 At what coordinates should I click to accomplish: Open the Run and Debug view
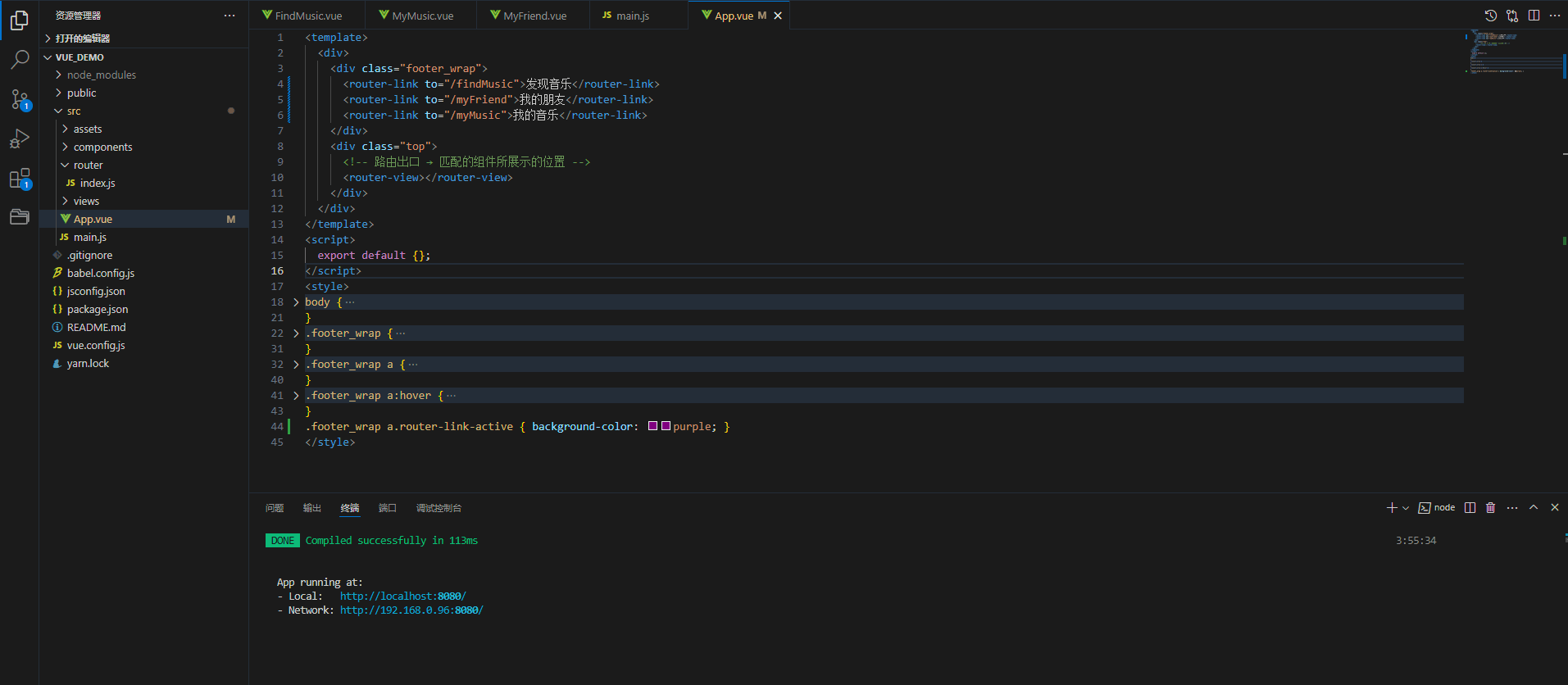point(20,138)
